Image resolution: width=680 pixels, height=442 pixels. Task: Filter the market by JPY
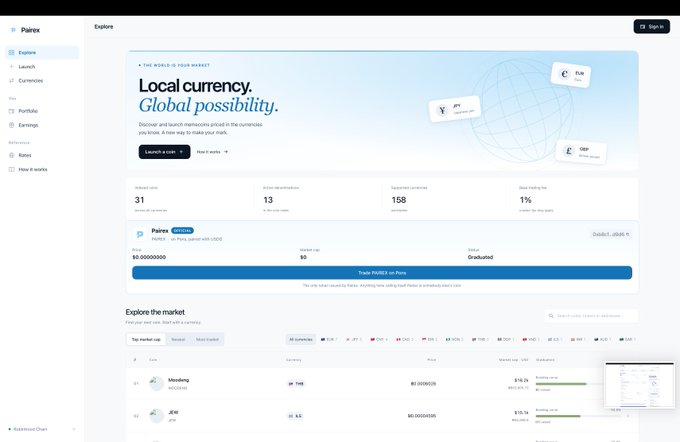click(x=354, y=339)
